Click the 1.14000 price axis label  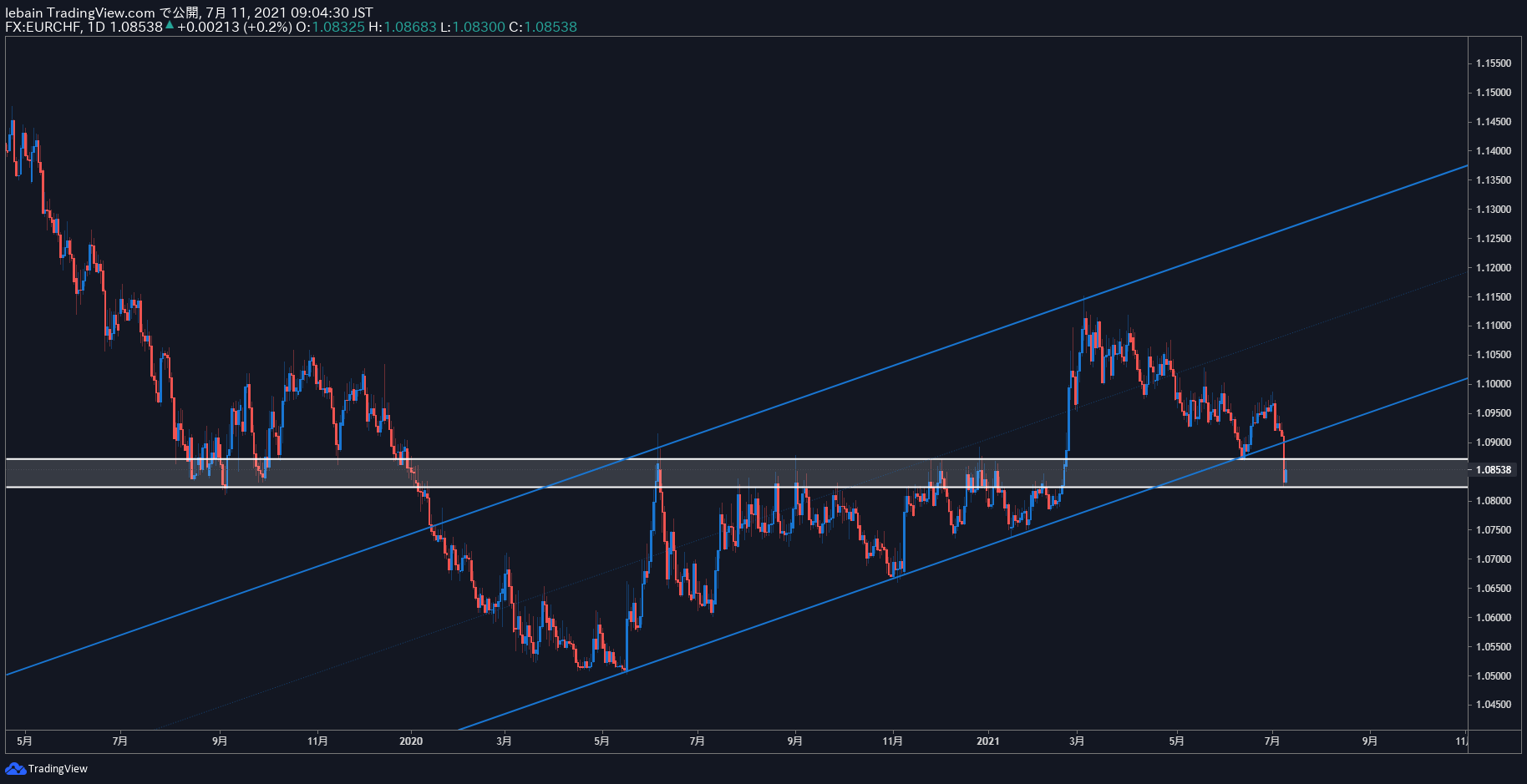1494,151
